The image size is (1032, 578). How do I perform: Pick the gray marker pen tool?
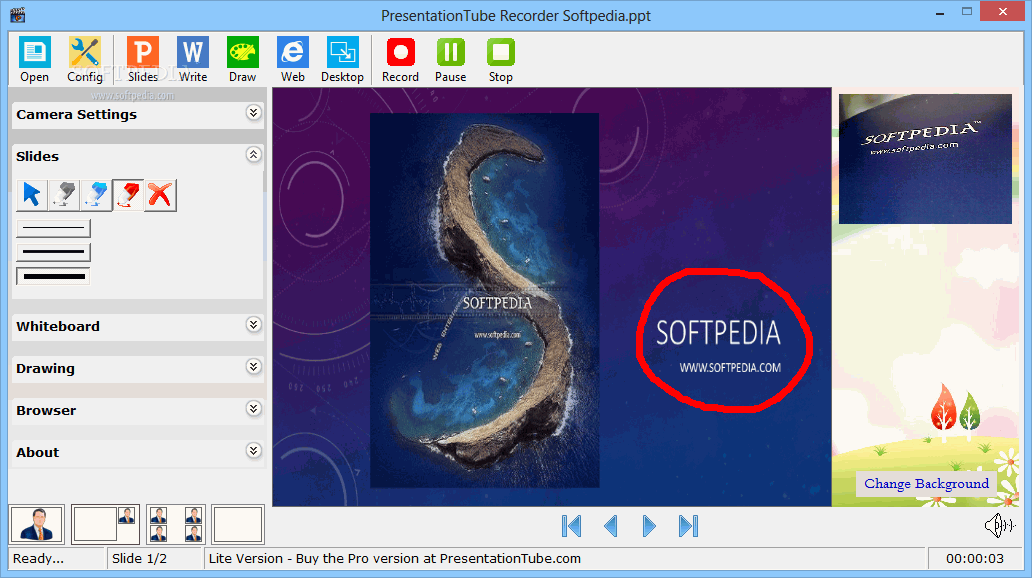point(64,195)
